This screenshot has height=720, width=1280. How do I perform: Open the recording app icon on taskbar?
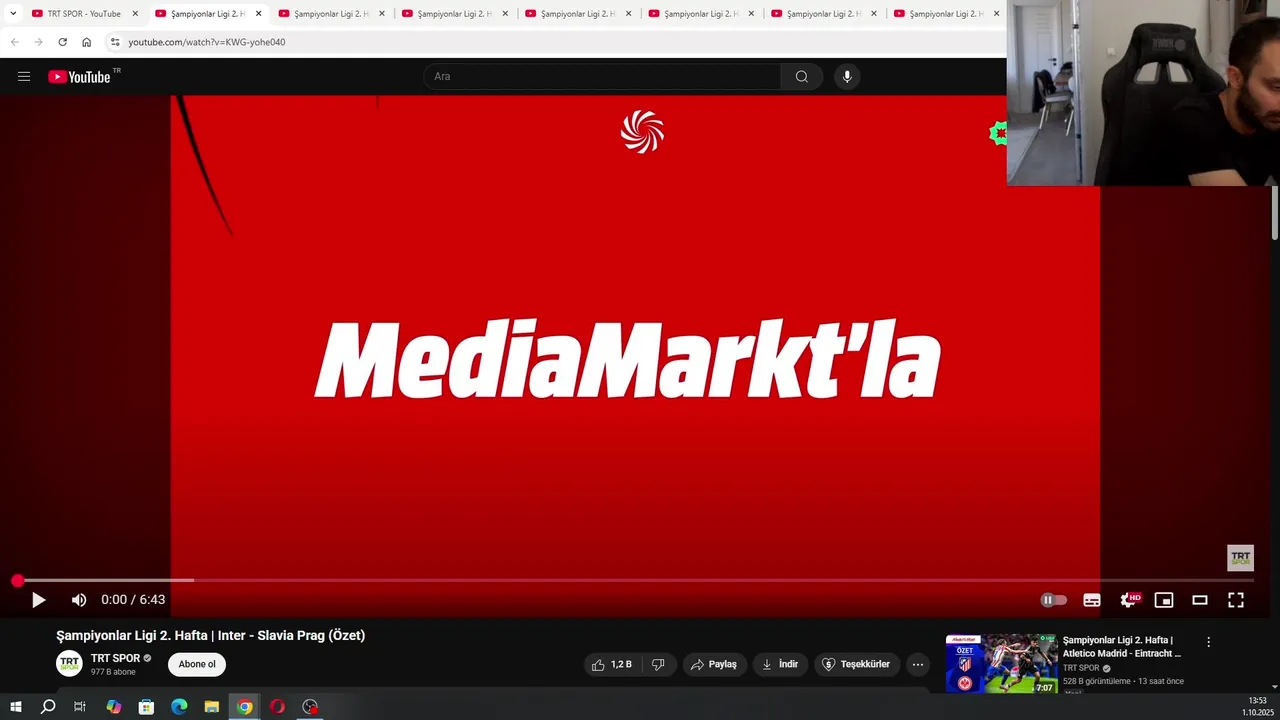point(310,707)
